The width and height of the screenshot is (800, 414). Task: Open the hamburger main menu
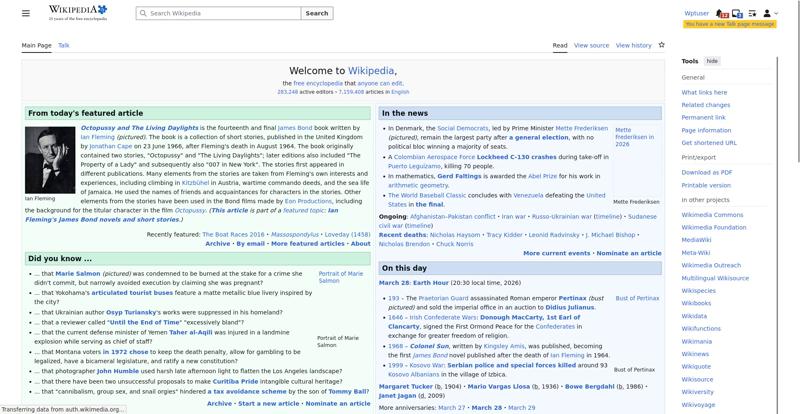point(26,13)
